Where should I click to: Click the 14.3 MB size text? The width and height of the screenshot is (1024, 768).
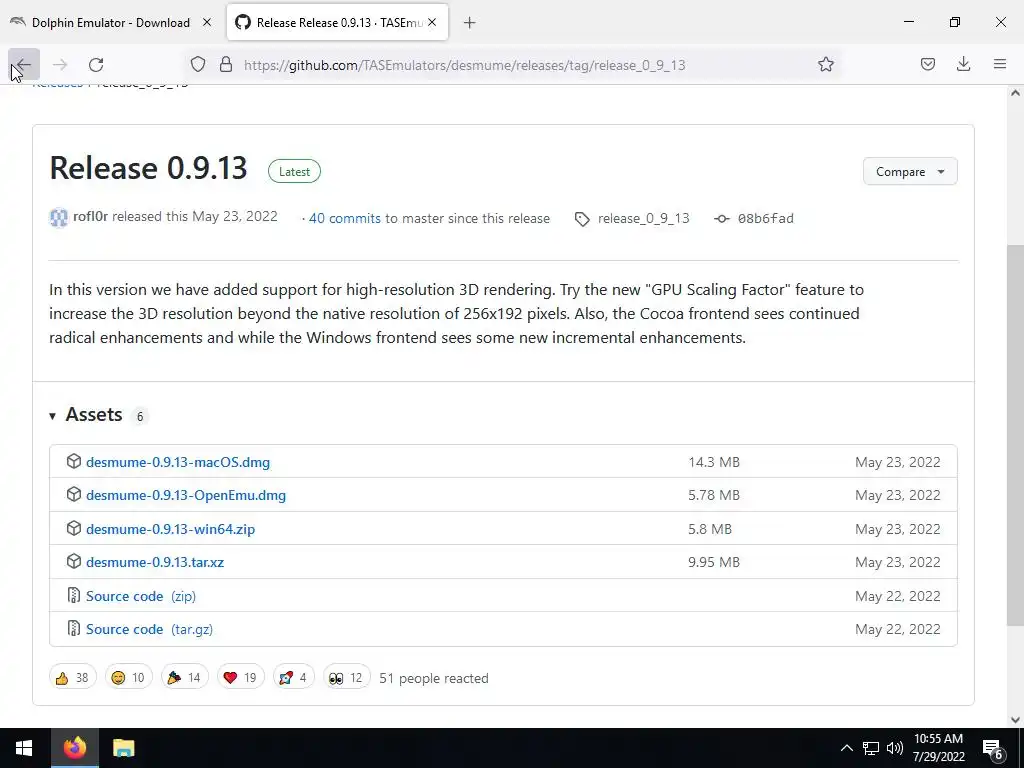click(x=714, y=462)
